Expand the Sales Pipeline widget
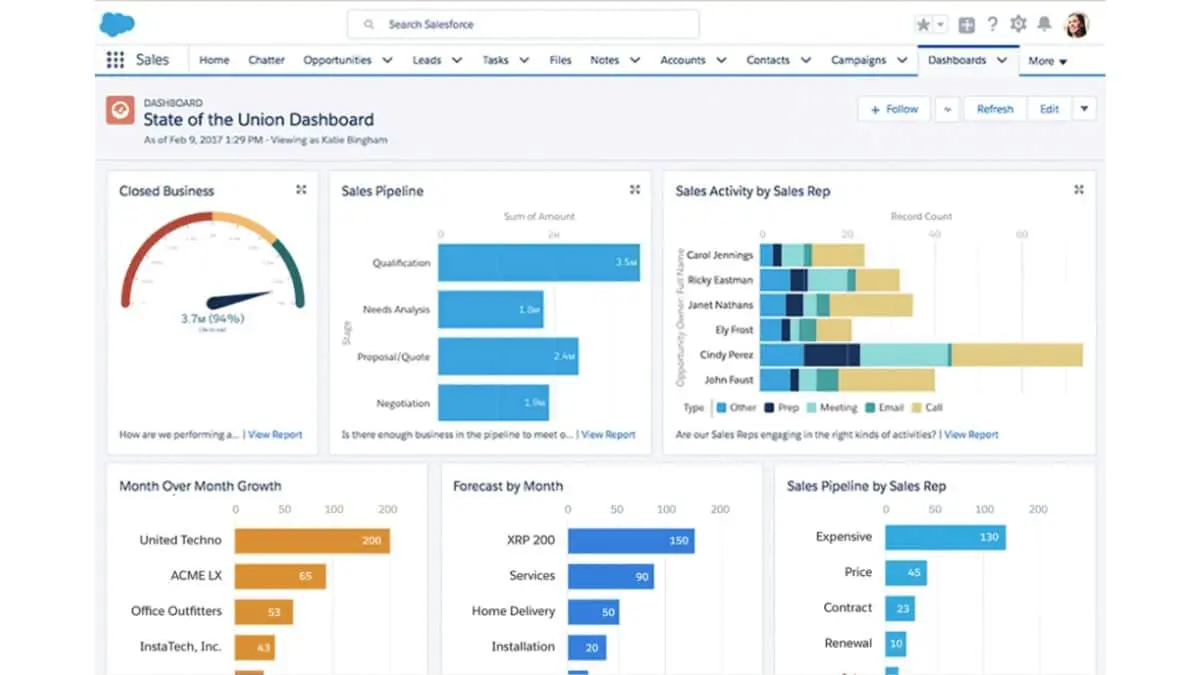The width and height of the screenshot is (1200, 675). 634,189
